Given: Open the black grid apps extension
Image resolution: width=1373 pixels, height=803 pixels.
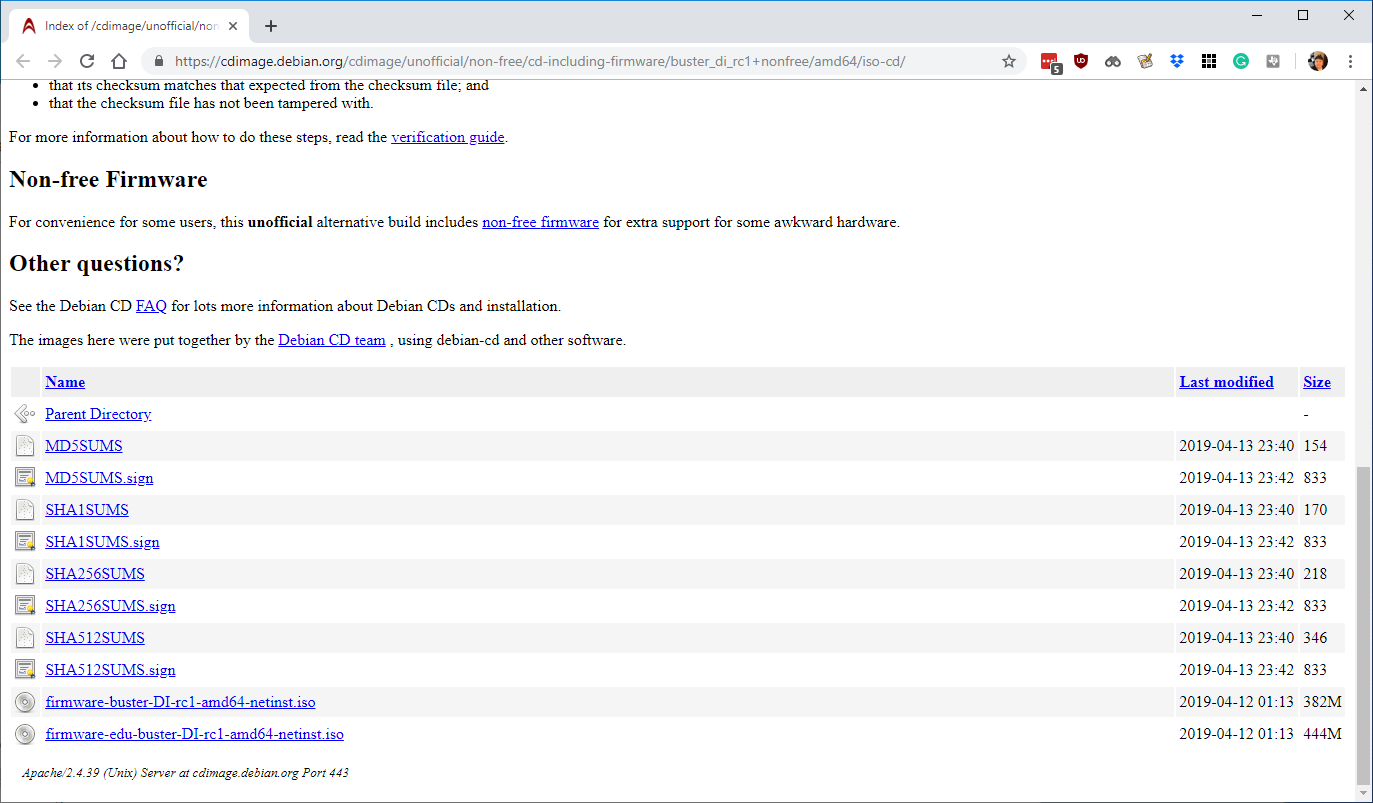Looking at the screenshot, I should [1209, 61].
